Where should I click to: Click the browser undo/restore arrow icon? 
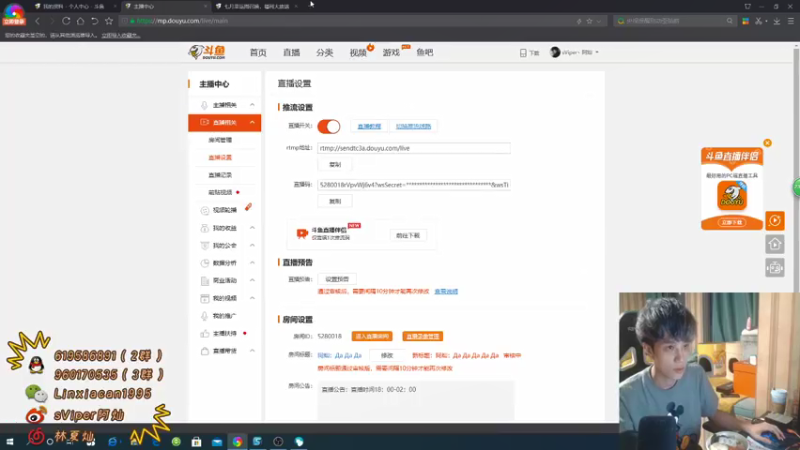pyautogui.click(x=94, y=21)
